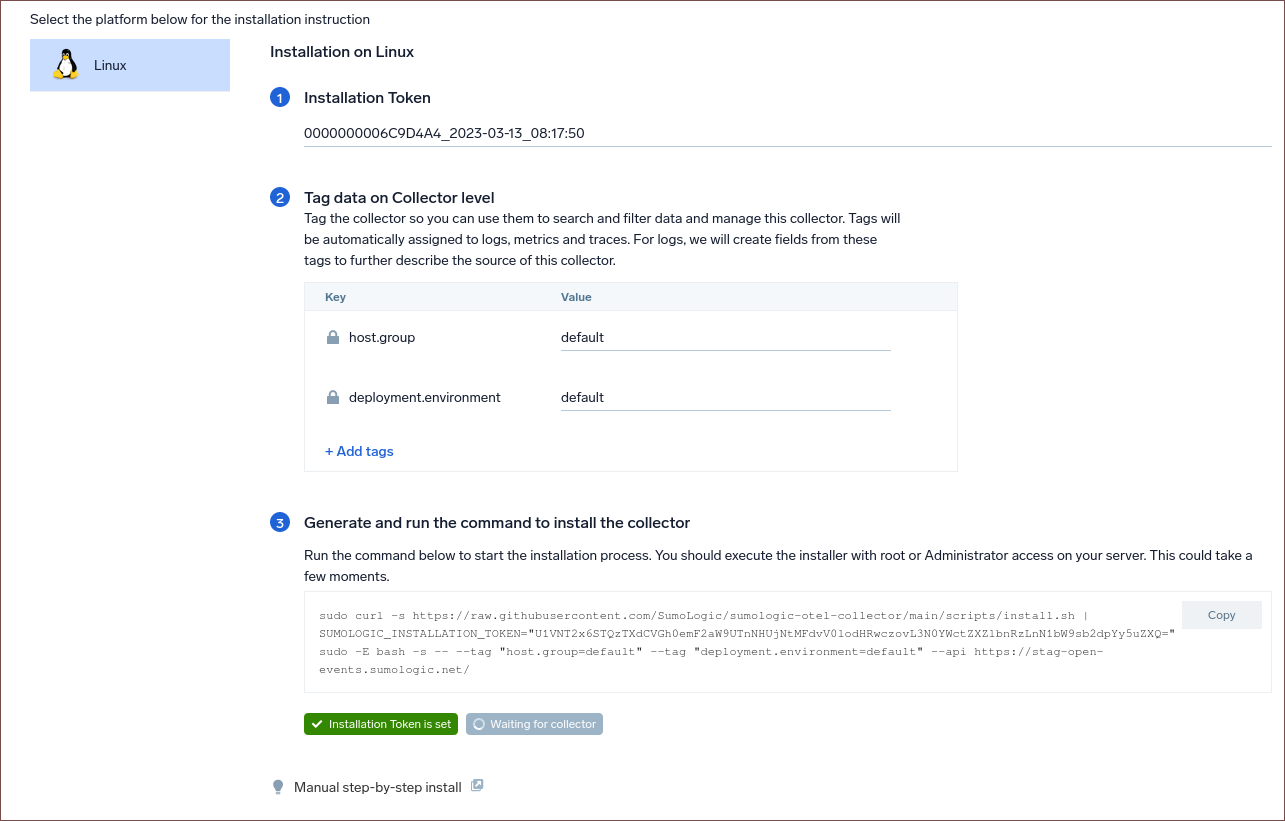The width and height of the screenshot is (1285, 821).
Task: Click the Installation Token is set badge
Action: 381,724
